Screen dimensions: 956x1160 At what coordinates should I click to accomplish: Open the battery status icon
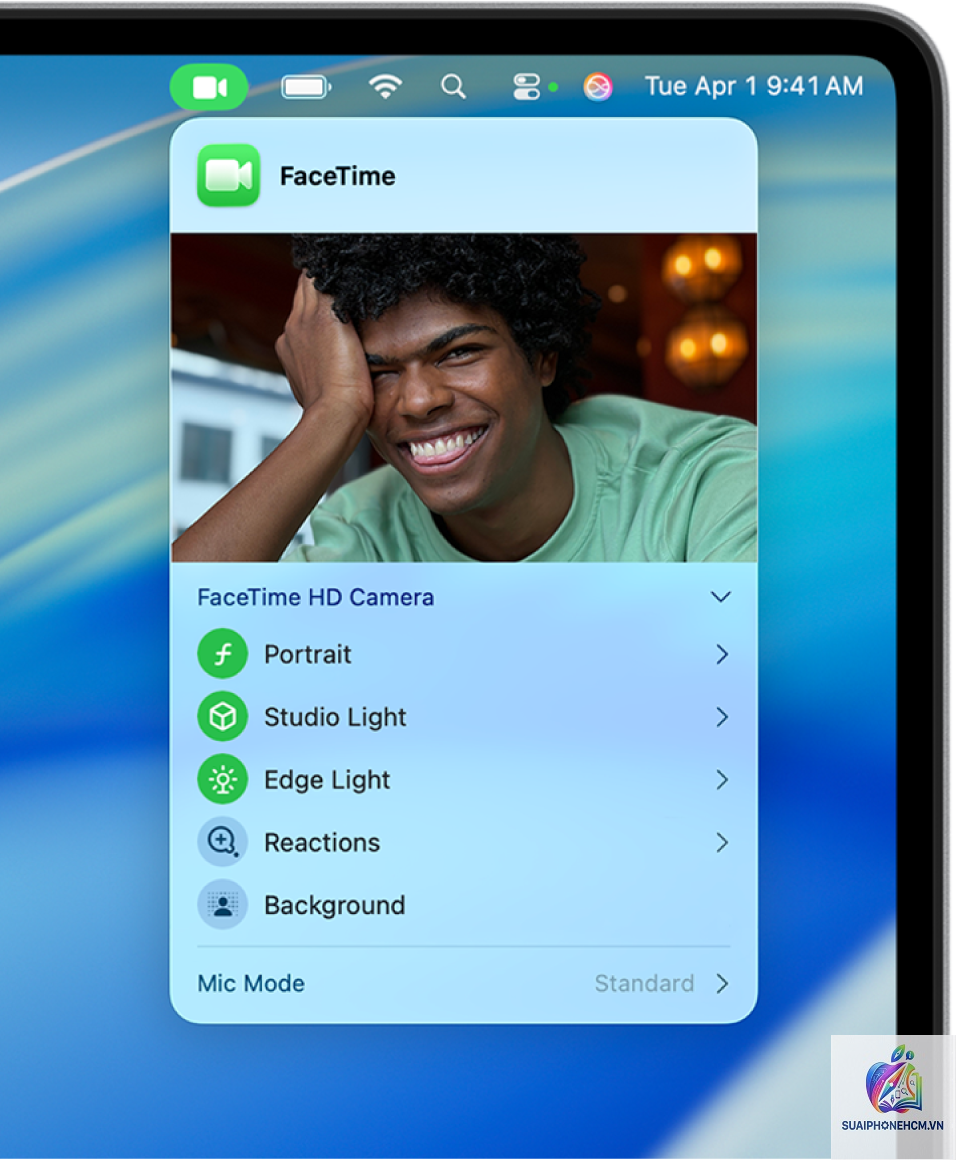click(x=306, y=87)
